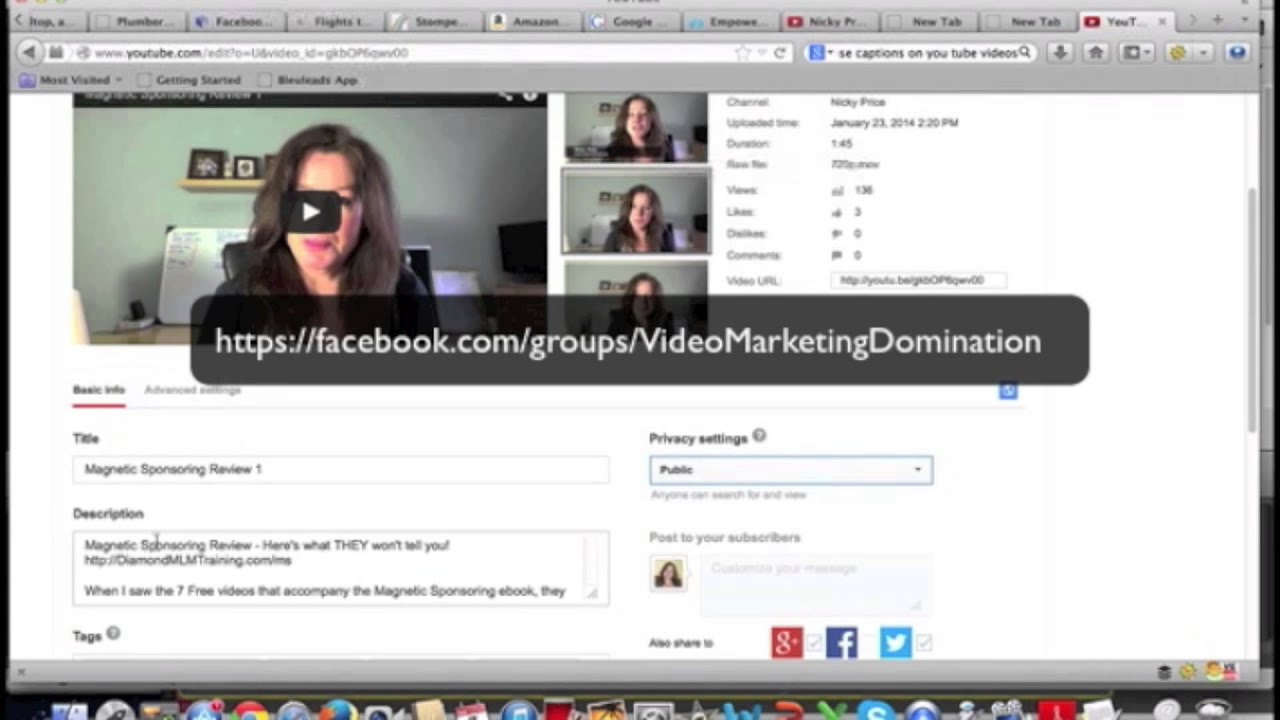Open the bookmarks menu toolbar icon
The image size is (1280, 720).
point(1136,52)
